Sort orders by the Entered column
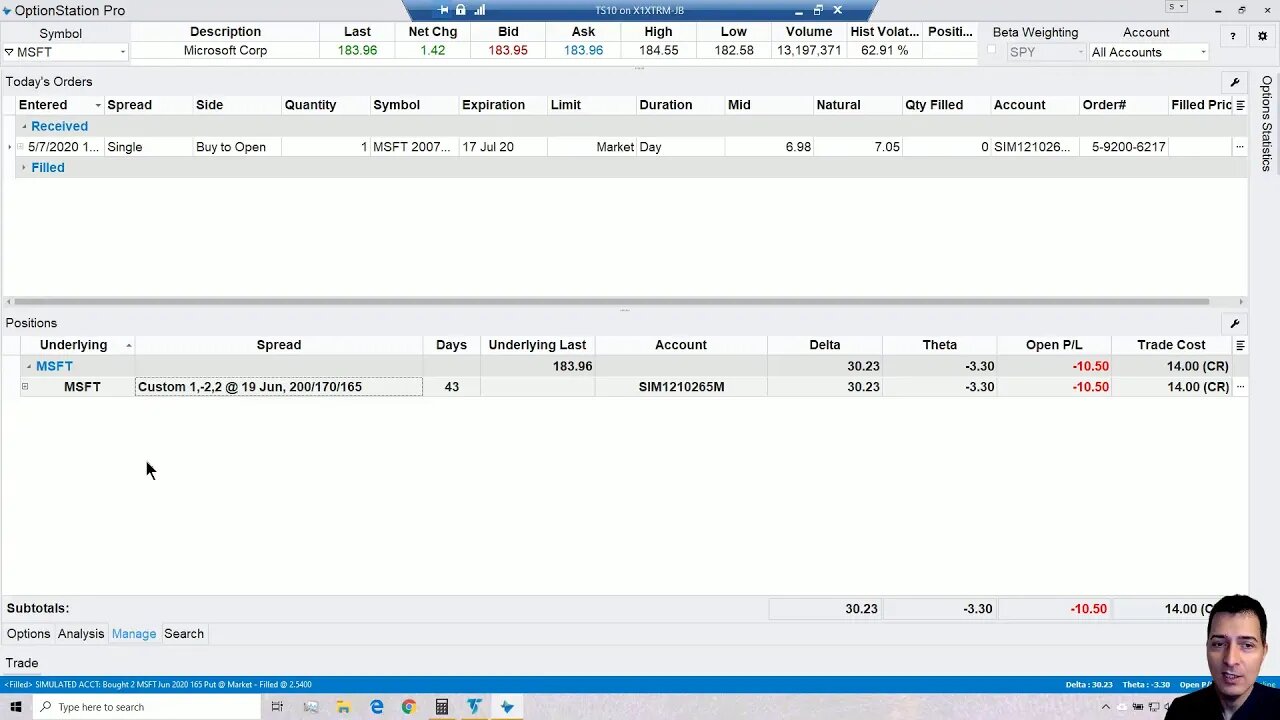The height and width of the screenshot is (720, 1280). tap(60, 105)
